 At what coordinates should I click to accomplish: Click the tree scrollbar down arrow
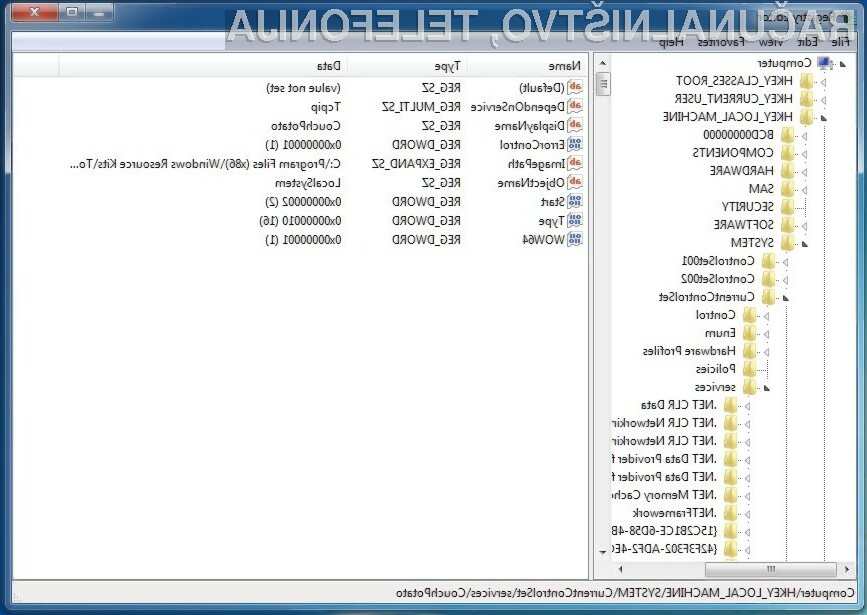[603, 551]
